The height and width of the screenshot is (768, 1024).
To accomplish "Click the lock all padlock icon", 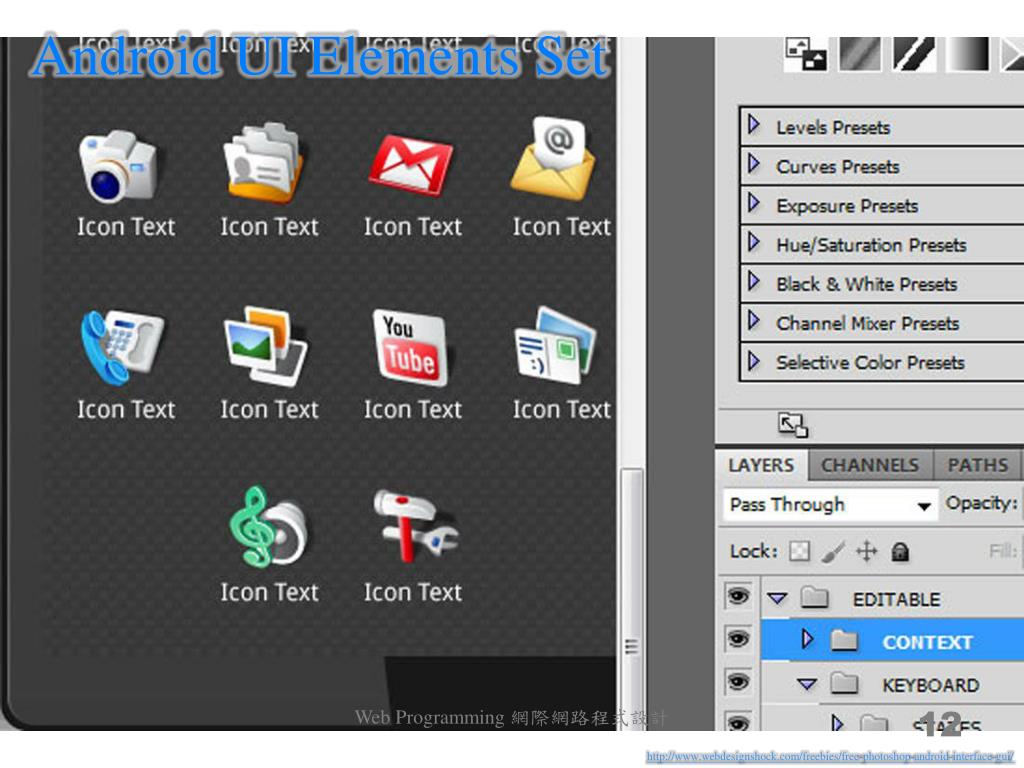I will point(900,552).
